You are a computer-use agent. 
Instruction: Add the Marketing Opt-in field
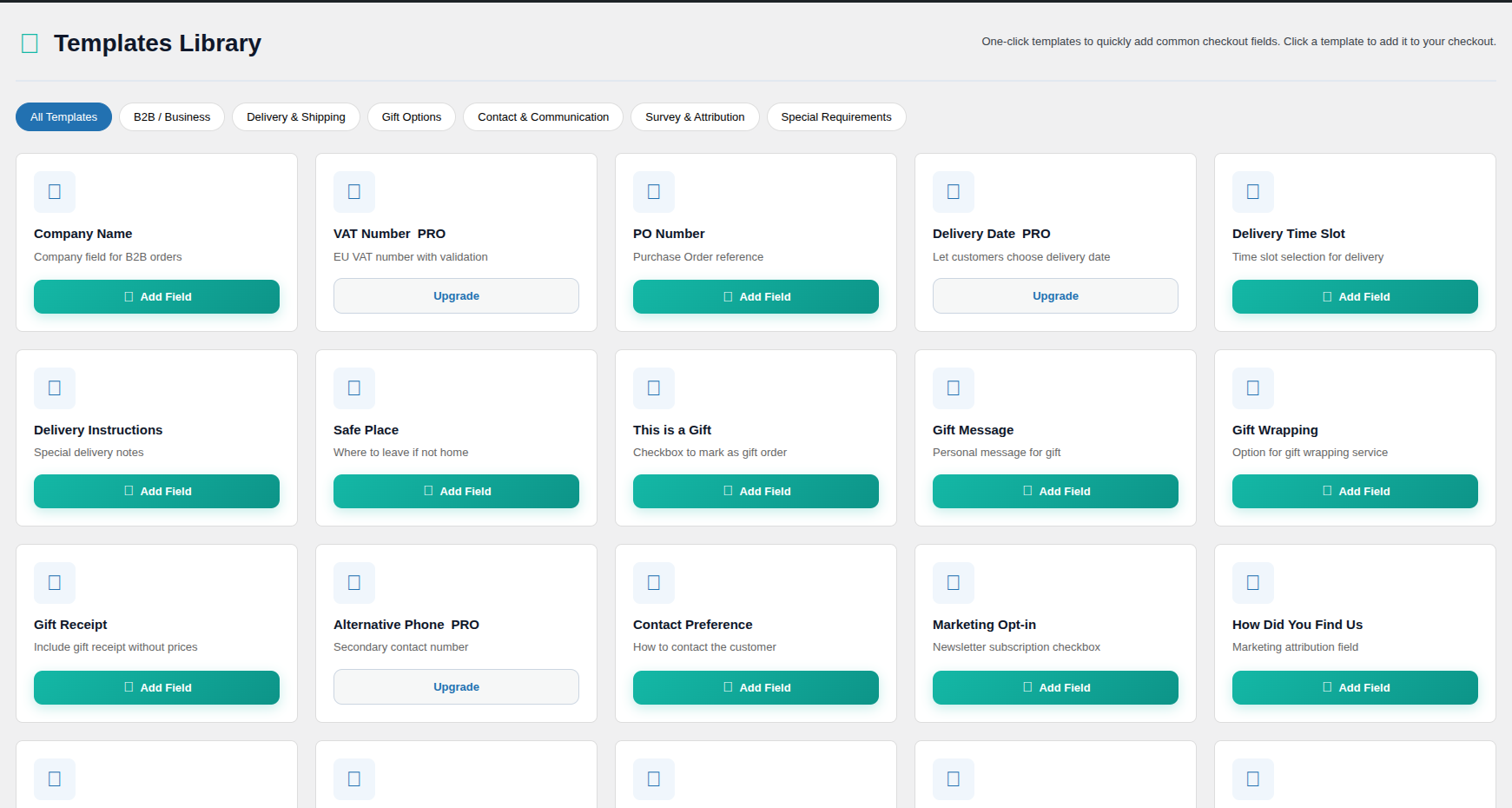(x=1055, y=688)
